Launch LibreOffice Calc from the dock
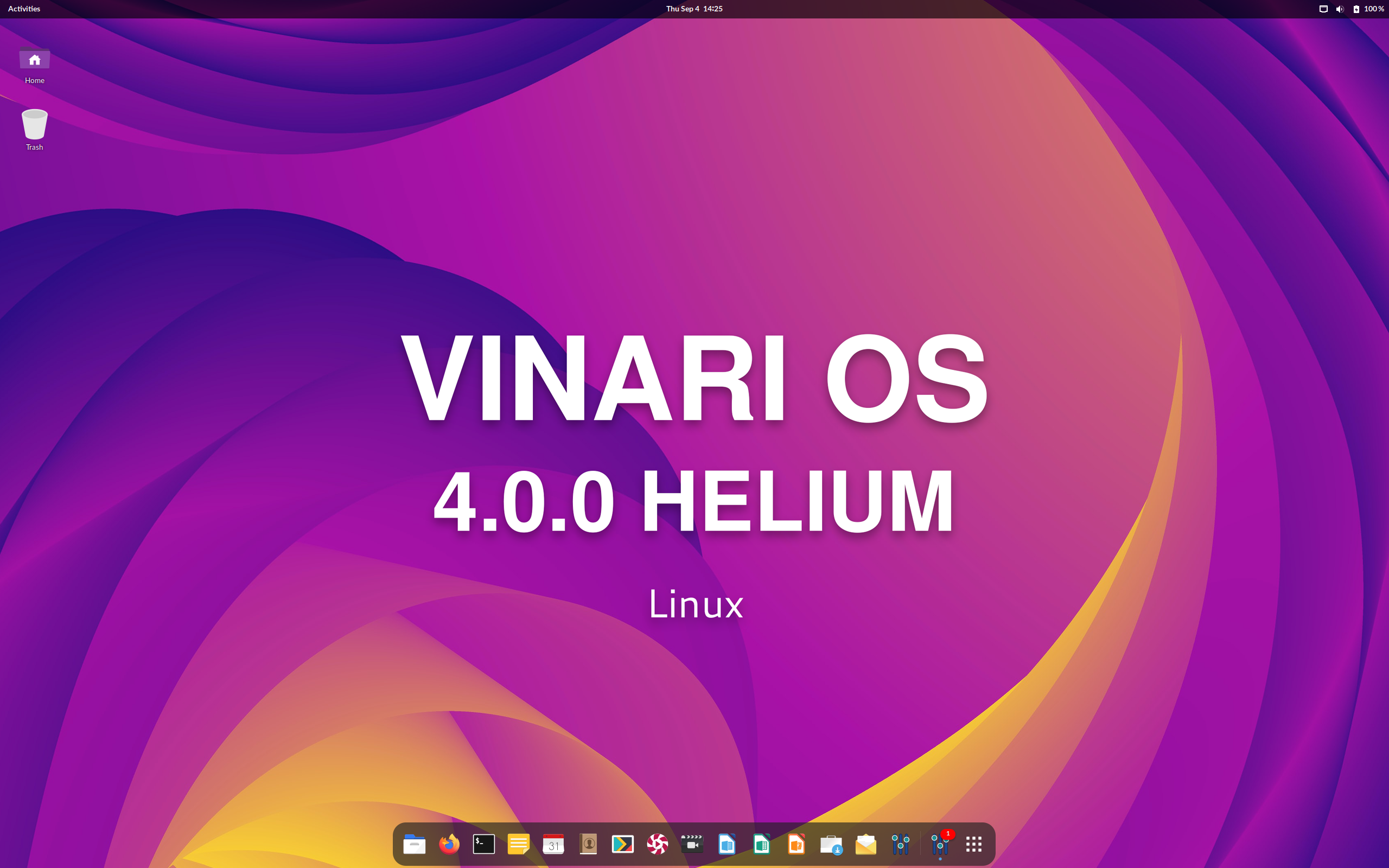Image resolution: width=1389 pixels, height=868 pixels. [x=762, y=844]
